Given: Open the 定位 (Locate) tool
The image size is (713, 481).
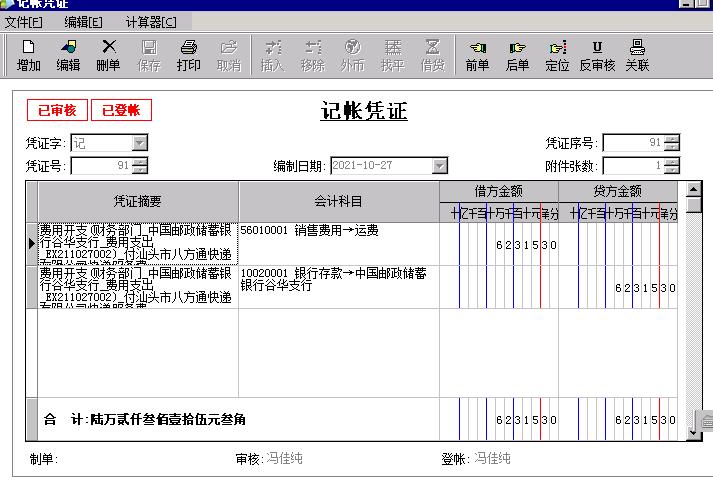Looking at the screenshot, I should (x=557, y=56).
